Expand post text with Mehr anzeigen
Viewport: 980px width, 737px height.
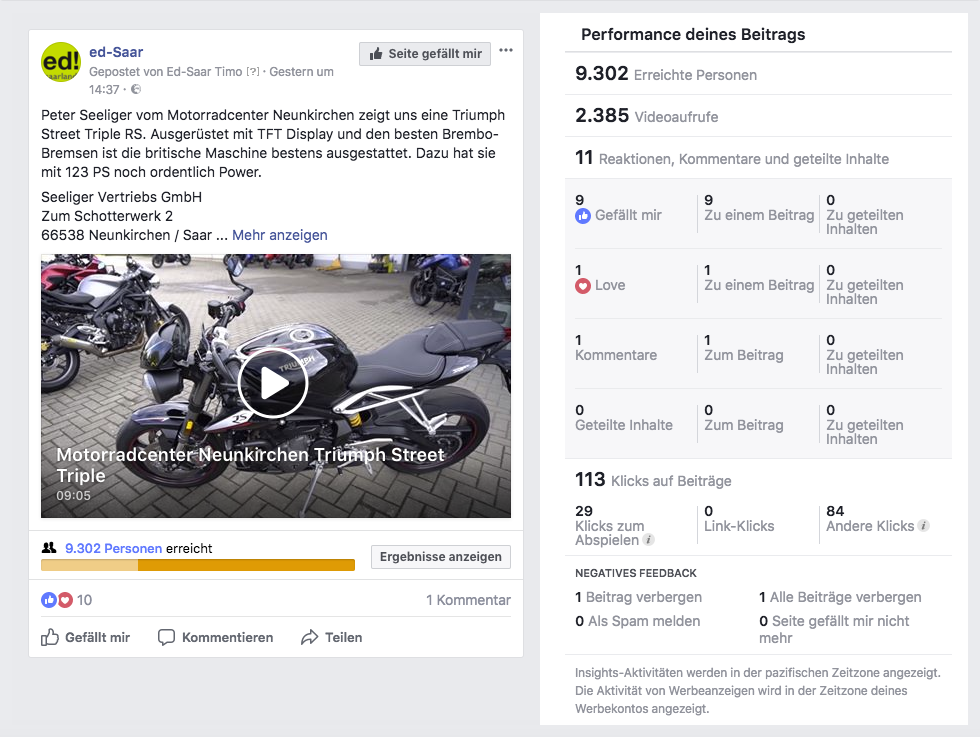tap(279, 235)
